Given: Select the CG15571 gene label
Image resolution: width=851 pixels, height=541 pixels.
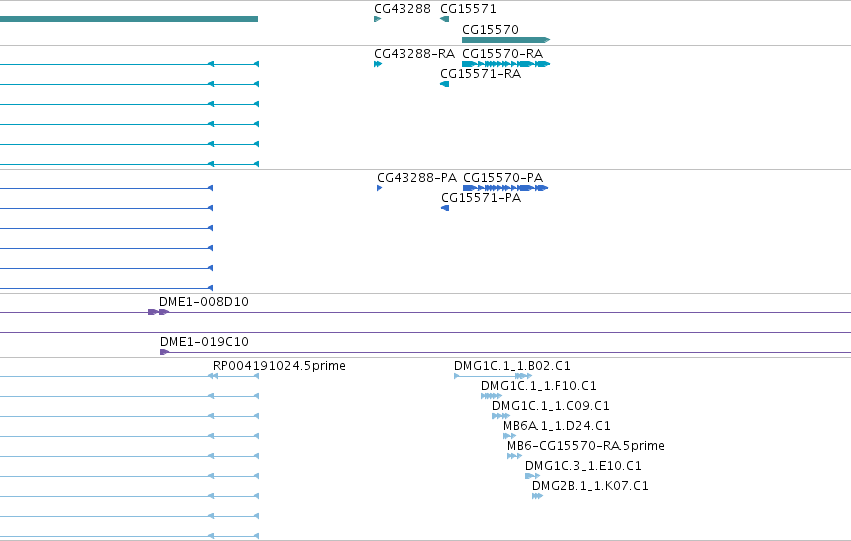Looking at the screenshot, I should (468, 9).
